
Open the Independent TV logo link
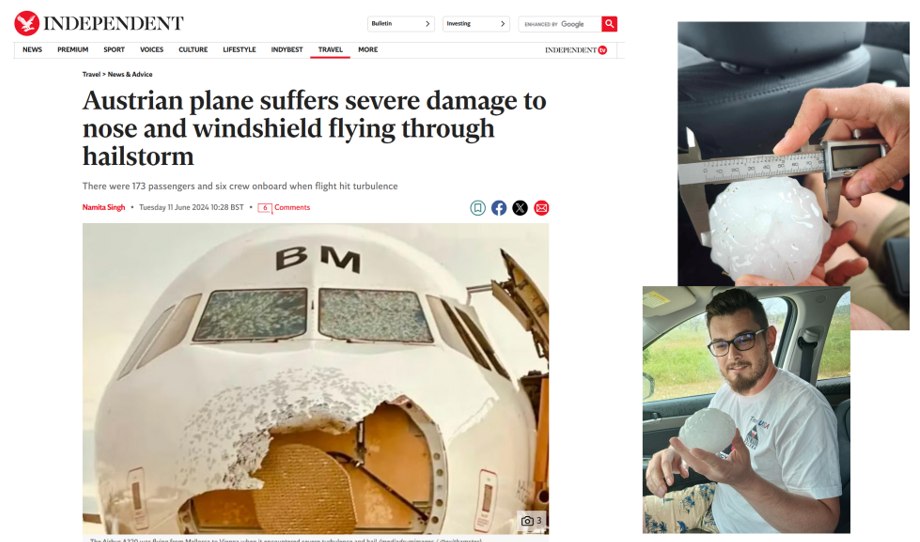coord(576,50)
